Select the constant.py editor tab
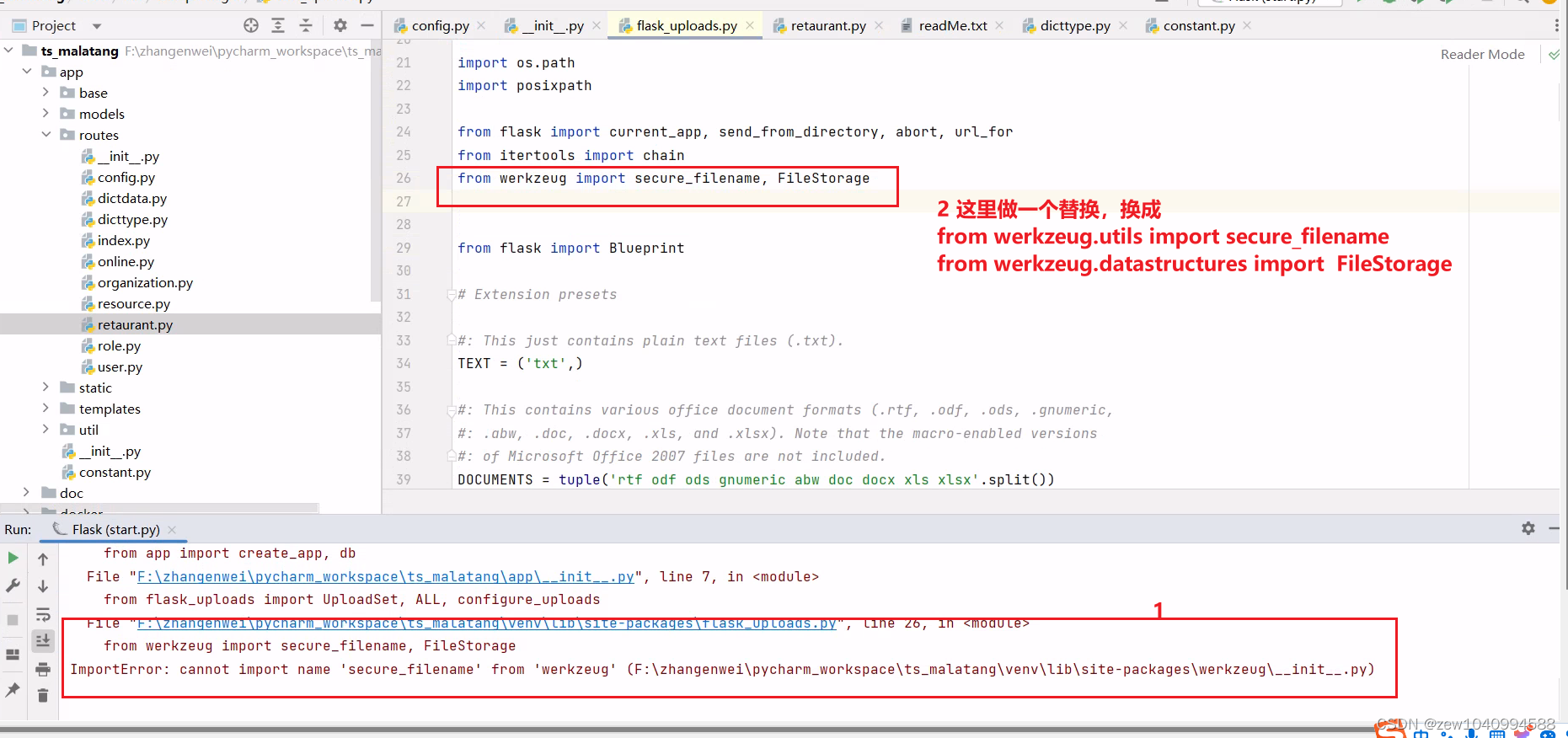Screen dimensions: 1568x738 coord(1198,26)
